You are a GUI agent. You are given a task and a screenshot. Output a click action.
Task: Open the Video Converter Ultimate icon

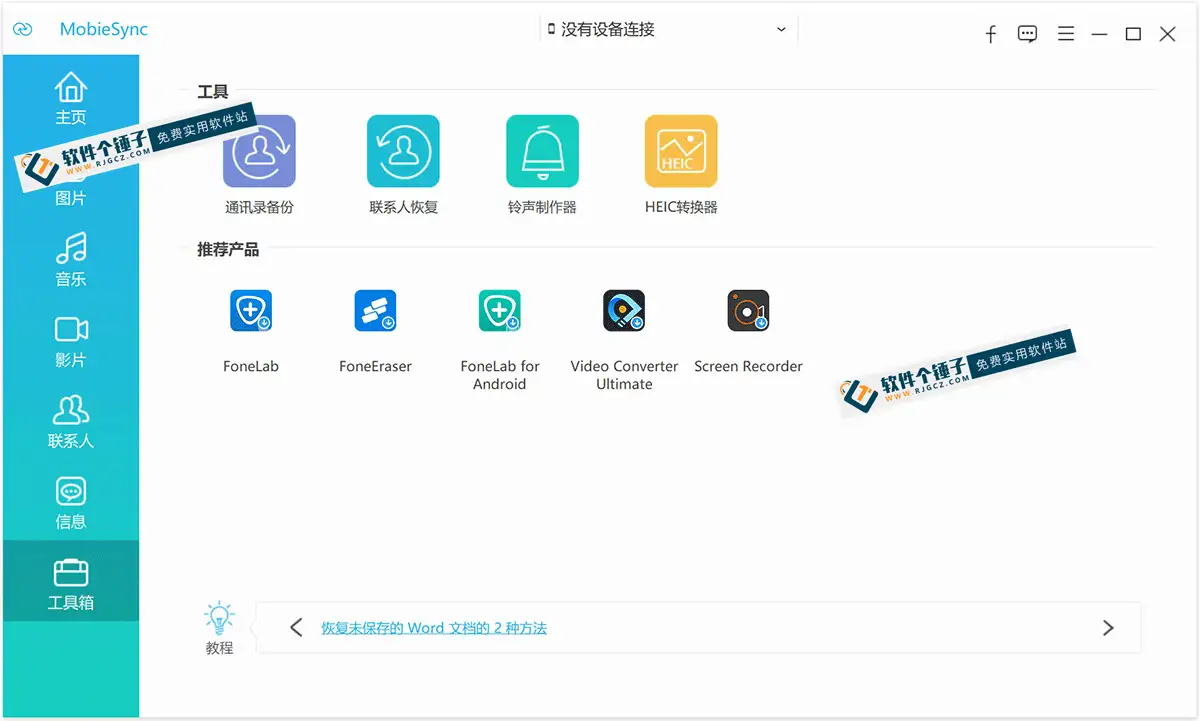pyautogui.click(x=624, y=311)
